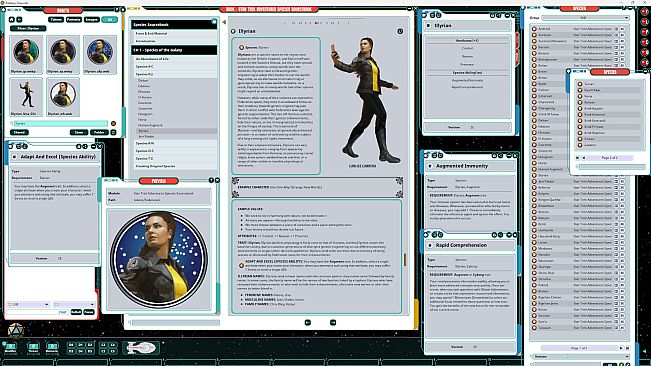Show only Images in Assets window

point(91,20)
